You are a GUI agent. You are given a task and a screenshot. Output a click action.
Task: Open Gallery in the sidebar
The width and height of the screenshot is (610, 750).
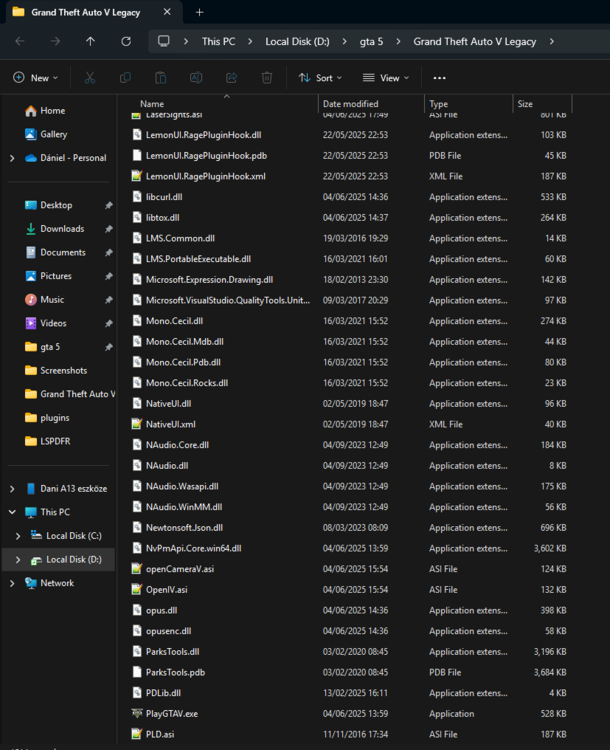(x=46, y=134)
